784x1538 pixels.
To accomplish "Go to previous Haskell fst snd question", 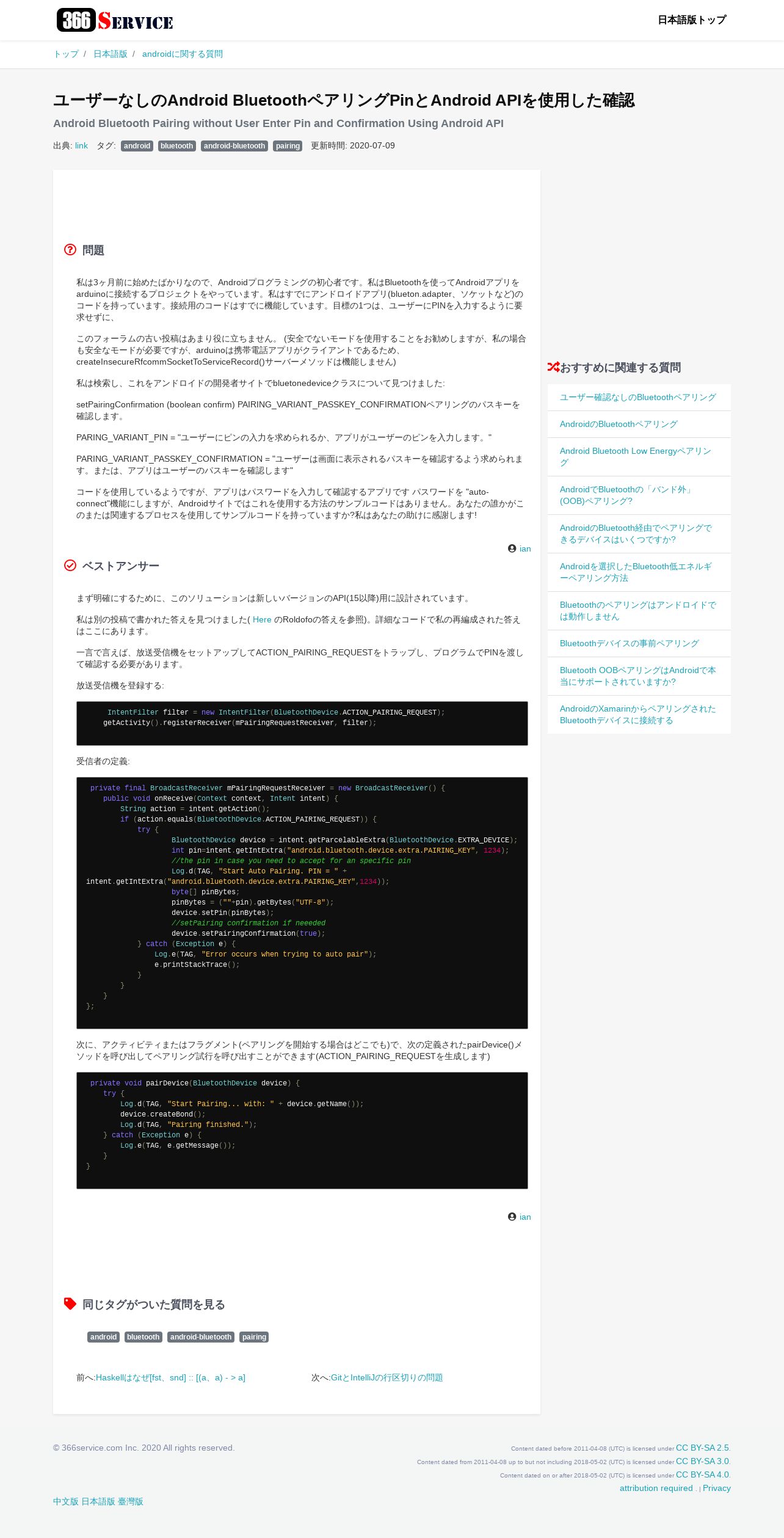I will tap(170, 1377).
